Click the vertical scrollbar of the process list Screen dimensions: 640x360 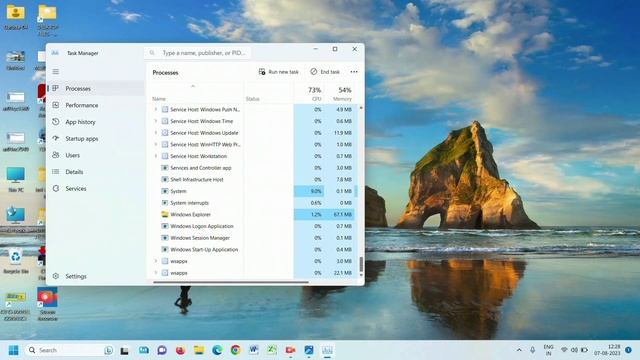pyautogui.click(x=361, y=264)
